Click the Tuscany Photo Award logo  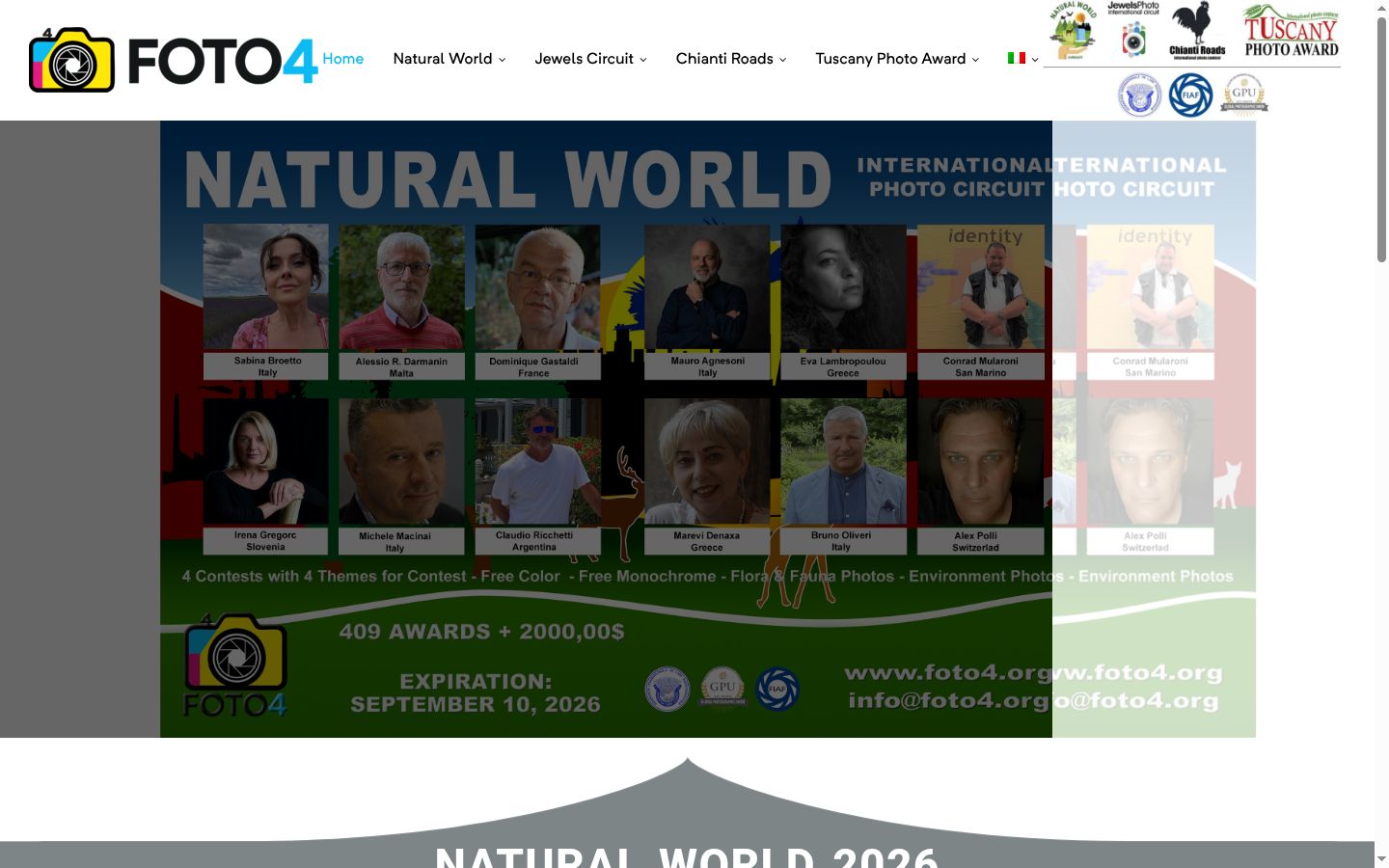(1292, 31)
